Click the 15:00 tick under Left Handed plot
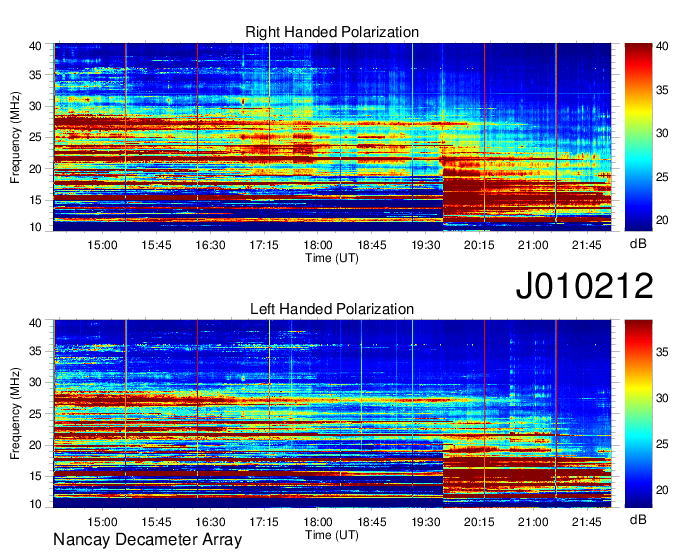 [102, 522]
